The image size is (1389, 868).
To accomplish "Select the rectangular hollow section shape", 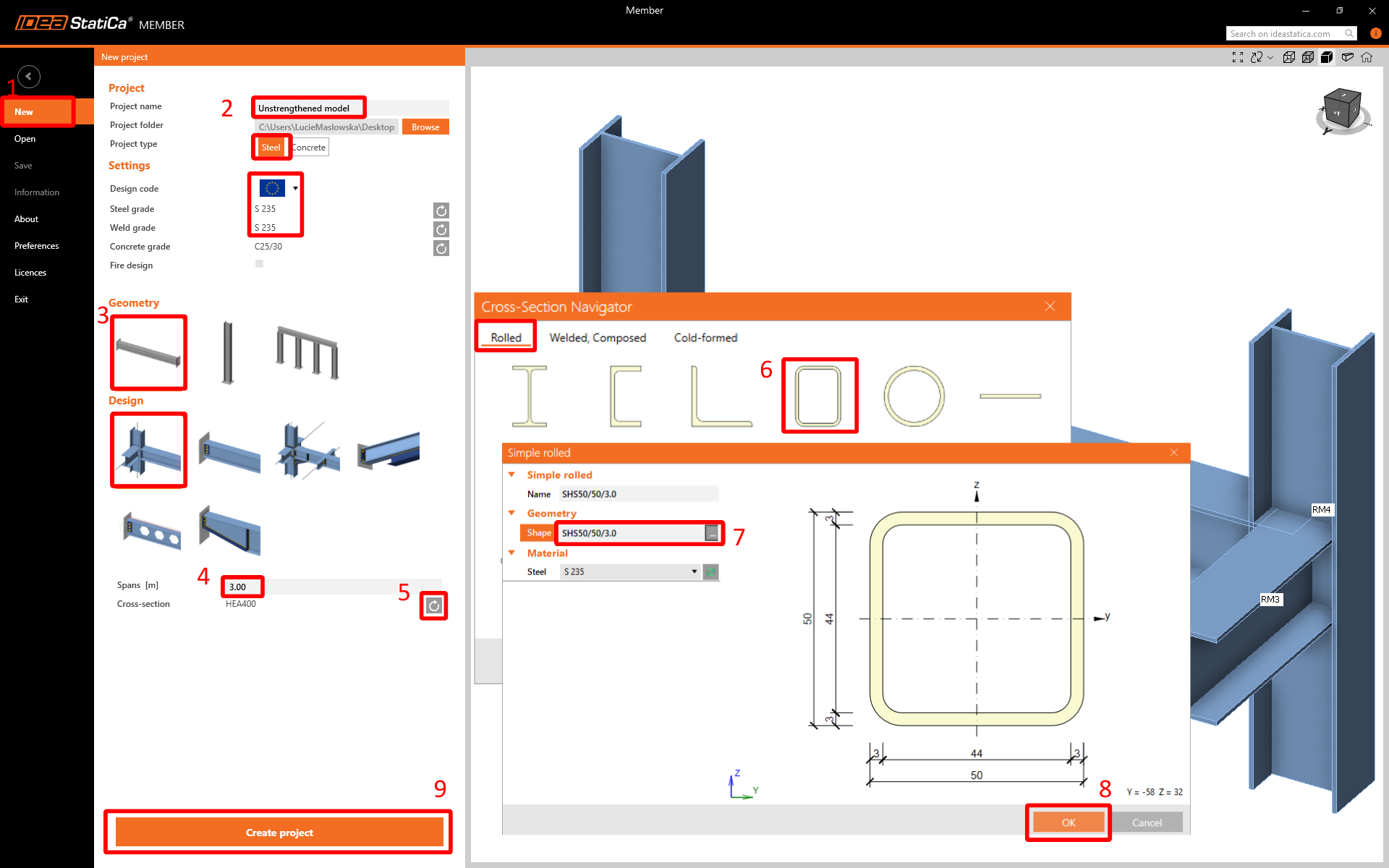I will (x=819, y=396).
